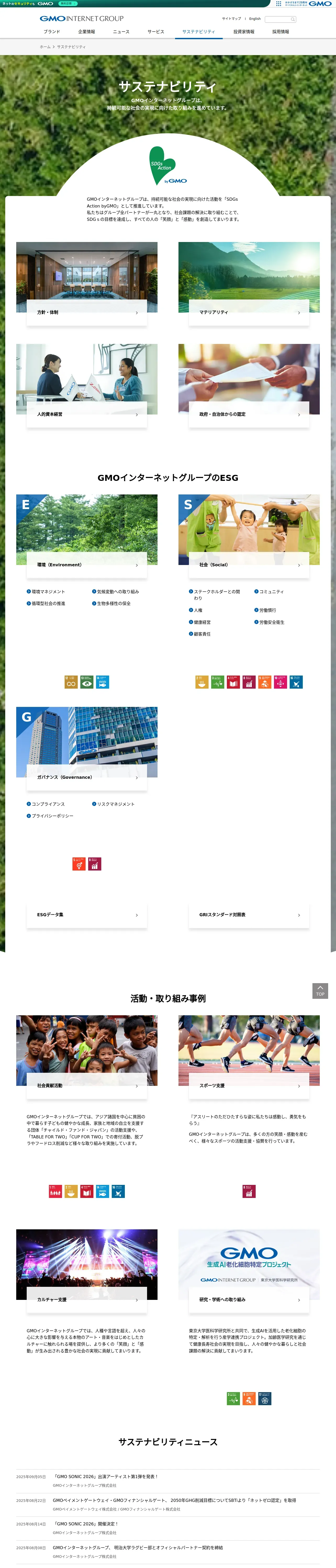Open the 投資家情報 menu
The height and width of the screenshot is (1568, 336).
(x=244, y=32)
